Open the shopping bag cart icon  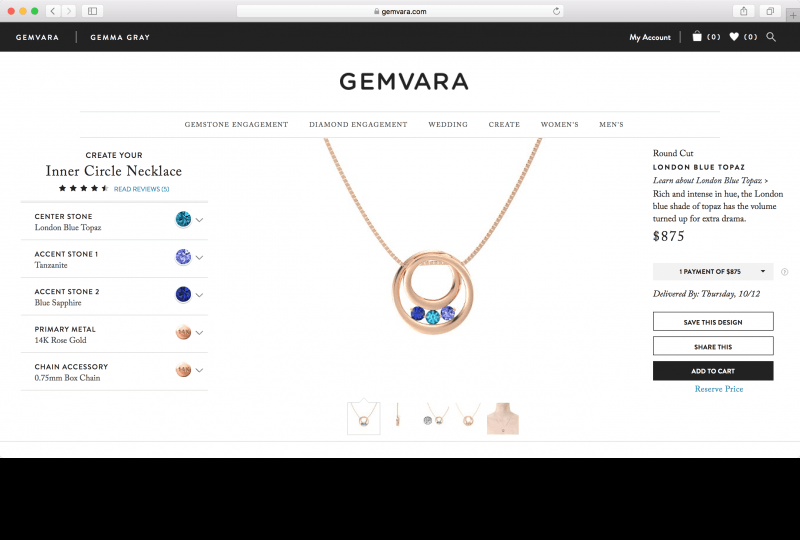[697, 36]
